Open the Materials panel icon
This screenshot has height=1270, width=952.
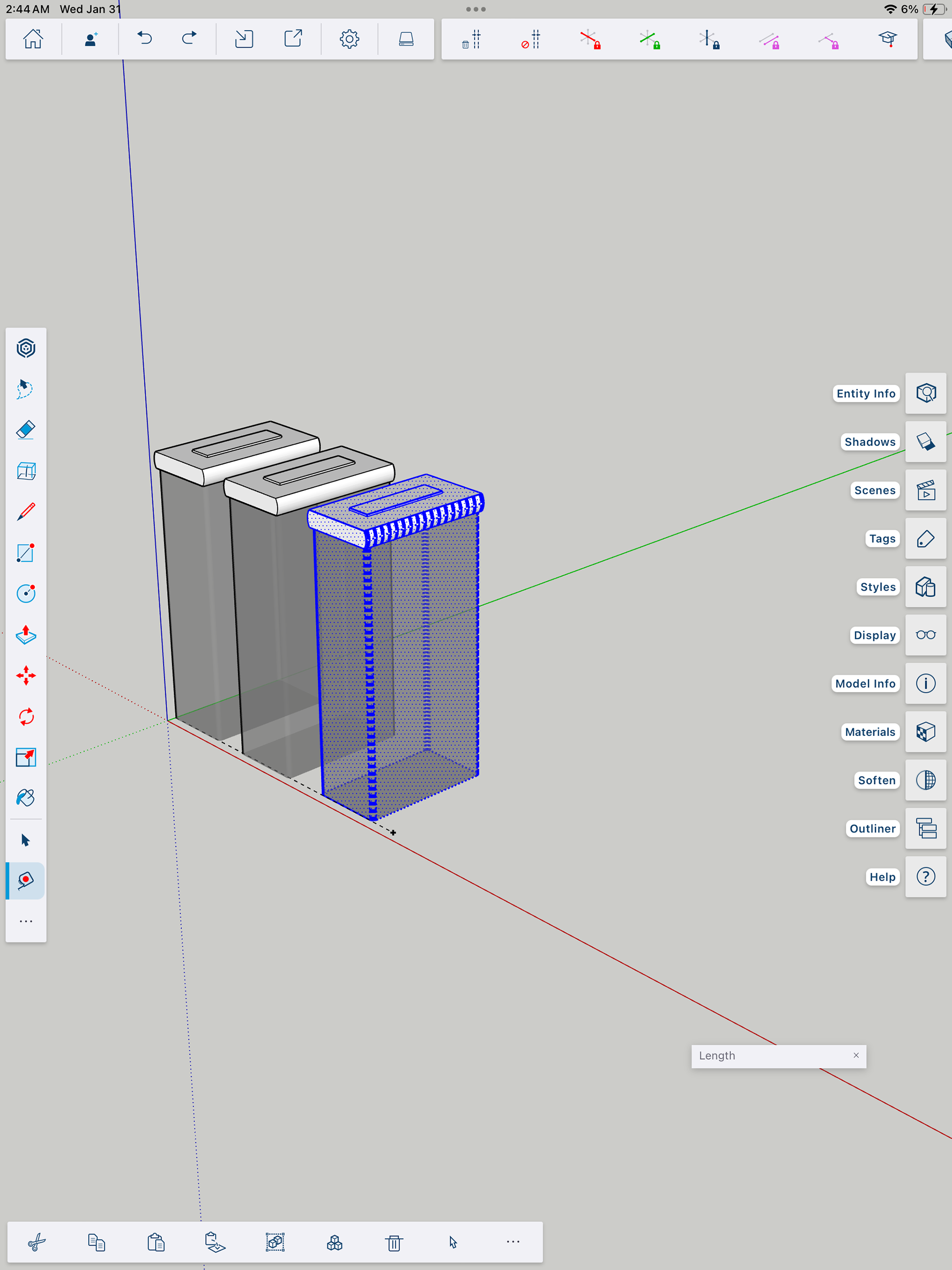click(925, 732)
